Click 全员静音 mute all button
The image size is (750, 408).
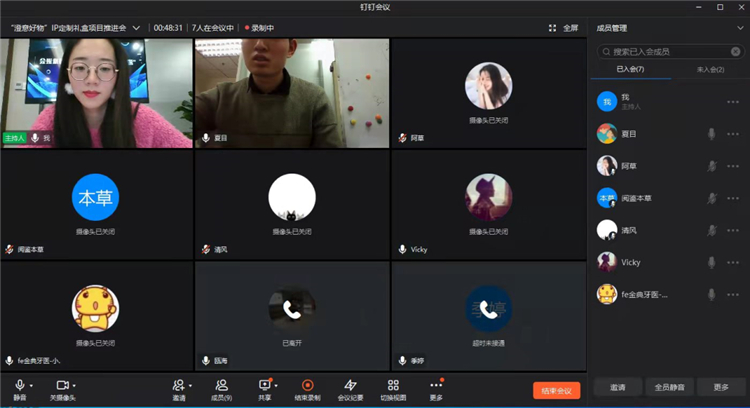pyautogui.click(x=669, y=387)
